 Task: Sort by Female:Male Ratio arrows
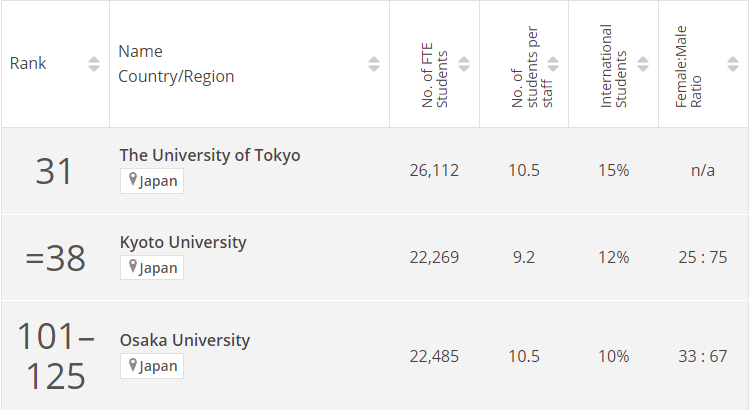point(731,64)
